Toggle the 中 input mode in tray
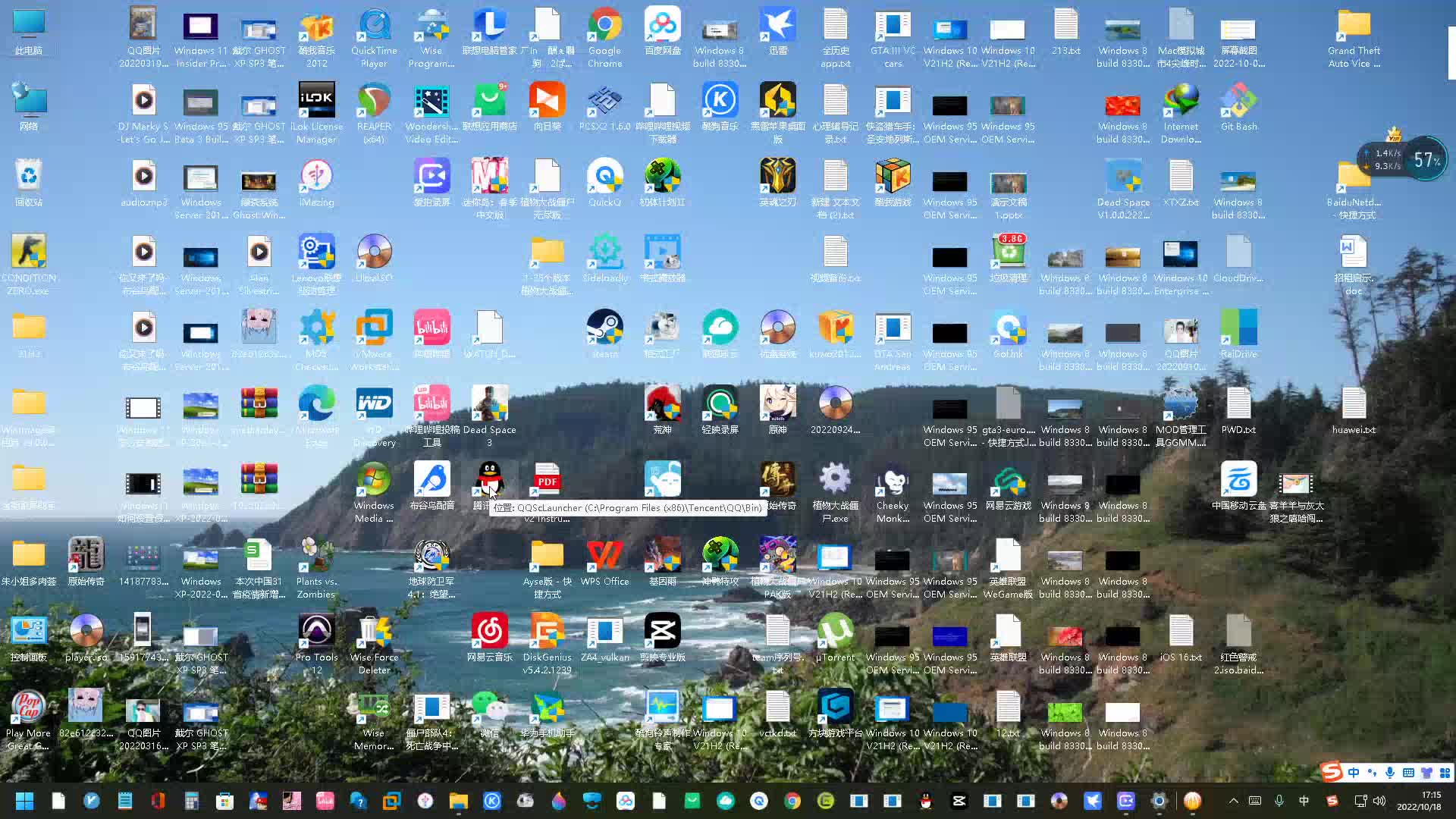The width and height of the screenshot is (1456, 819). [1304, 801]
